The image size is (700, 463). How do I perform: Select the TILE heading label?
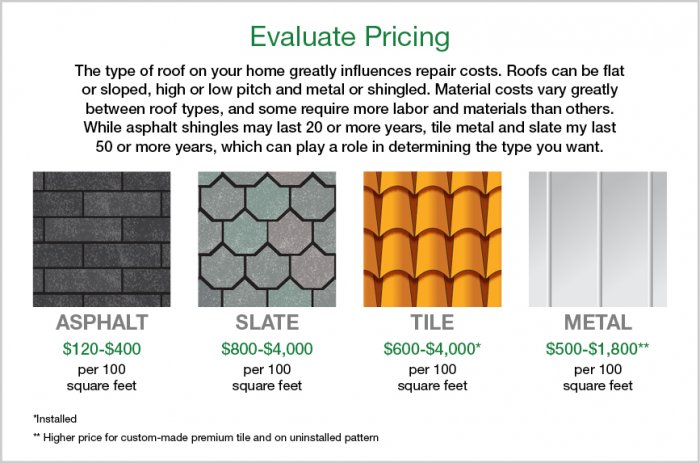432,323
